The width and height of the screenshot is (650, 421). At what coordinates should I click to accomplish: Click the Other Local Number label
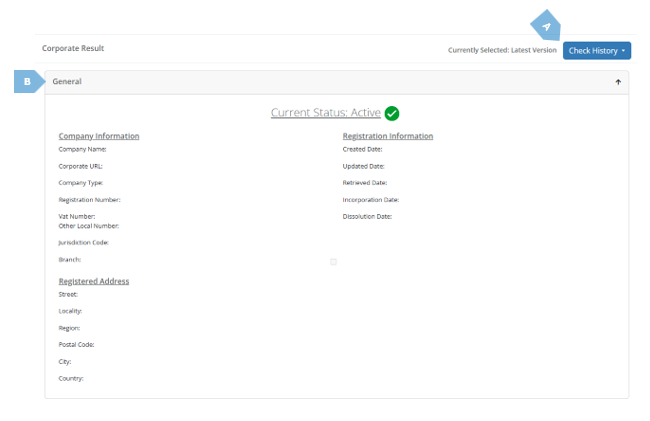(89, 226)
